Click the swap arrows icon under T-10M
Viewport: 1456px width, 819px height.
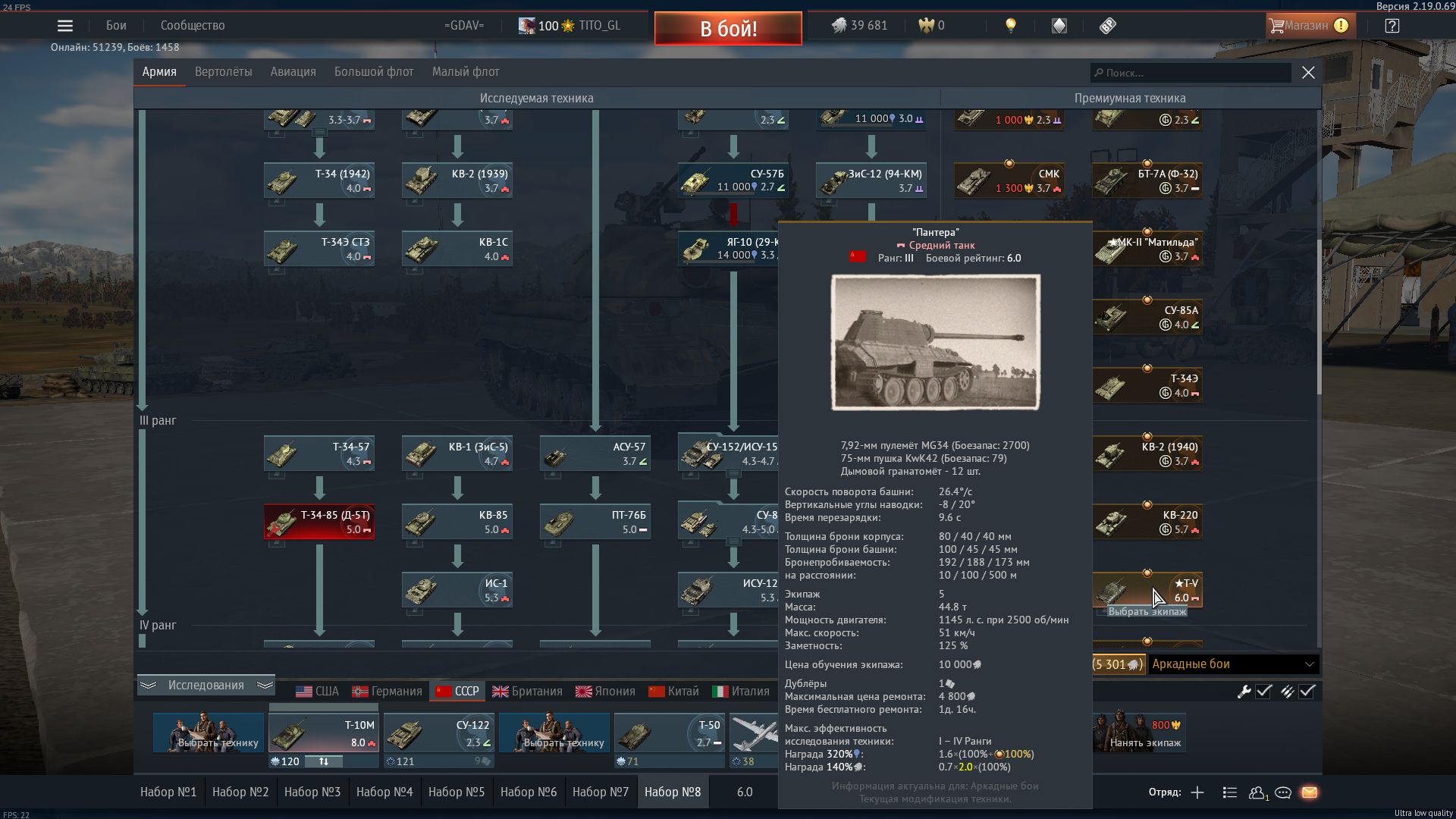pyautogui.click(x=324, y=761)
